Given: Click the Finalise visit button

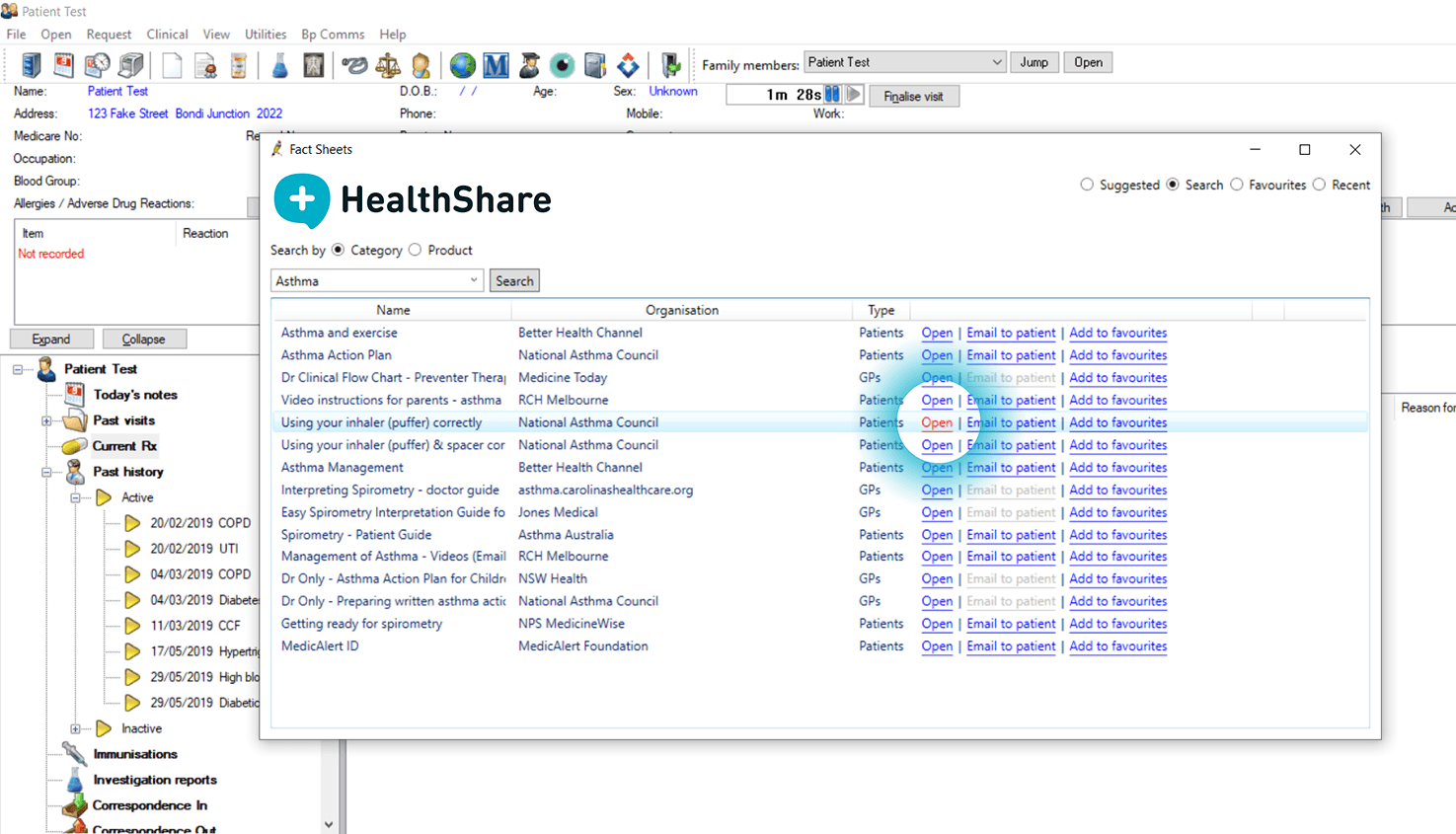Looking at the screenshot, I should pos(913,96).
